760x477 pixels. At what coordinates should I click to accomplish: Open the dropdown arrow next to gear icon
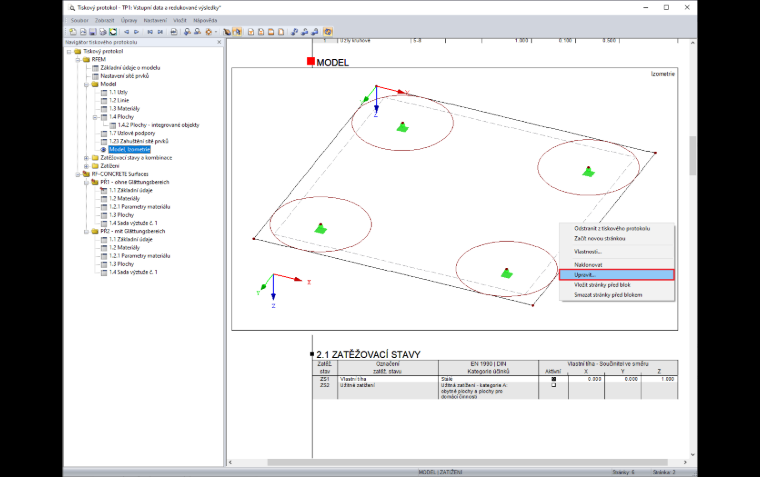[x=216, y=32]
